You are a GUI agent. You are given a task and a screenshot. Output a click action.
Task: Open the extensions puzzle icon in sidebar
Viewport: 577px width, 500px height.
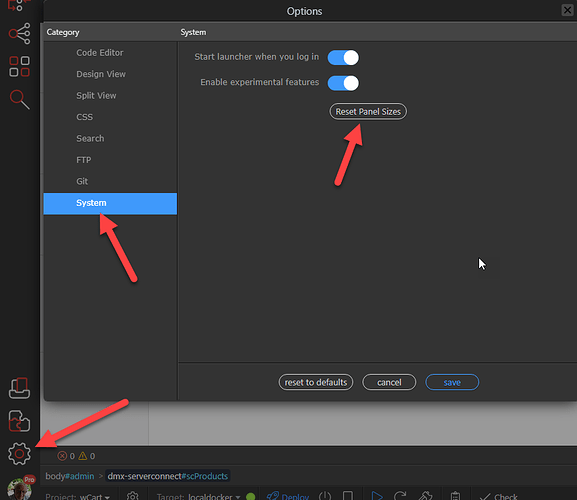click(x=19, y=421)
